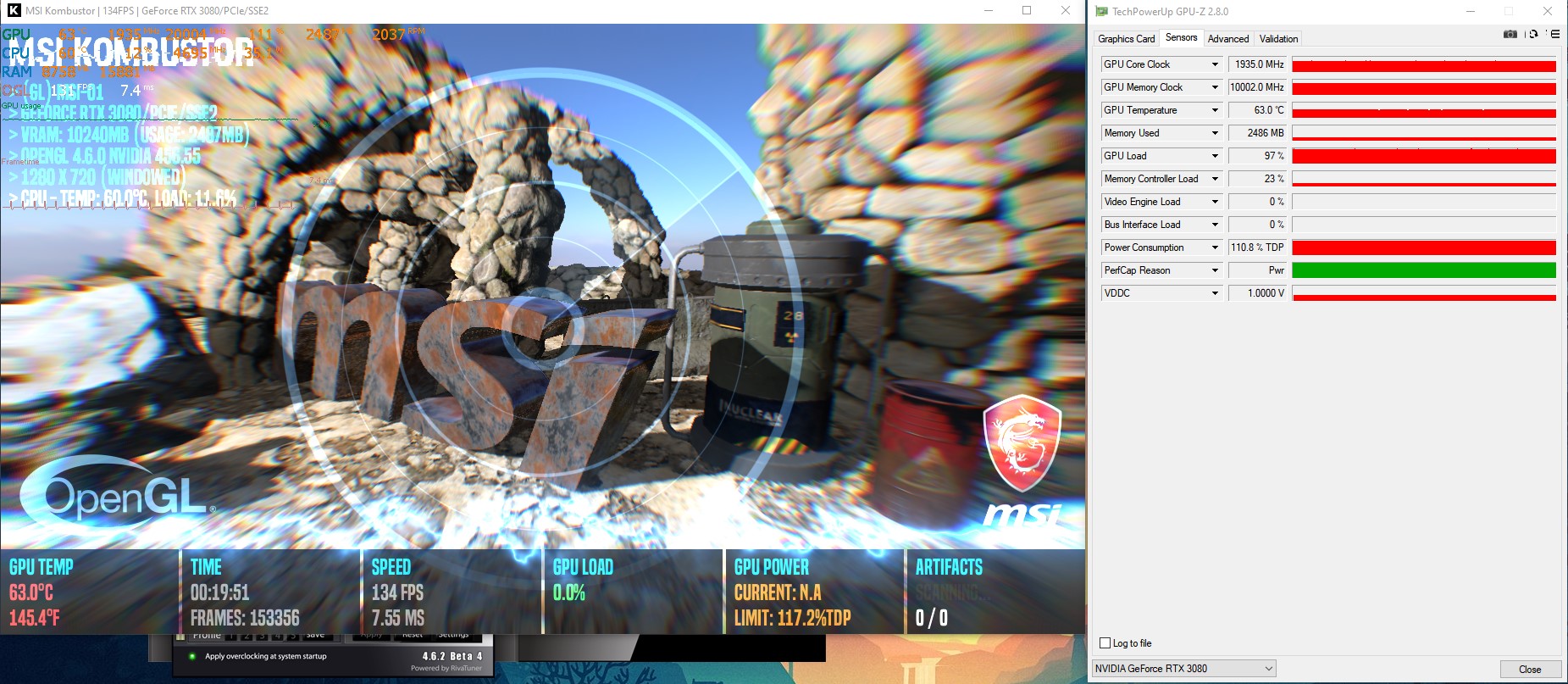Click the GPU Temperature history graph
1568x684 pixels.
(1424, 110)
